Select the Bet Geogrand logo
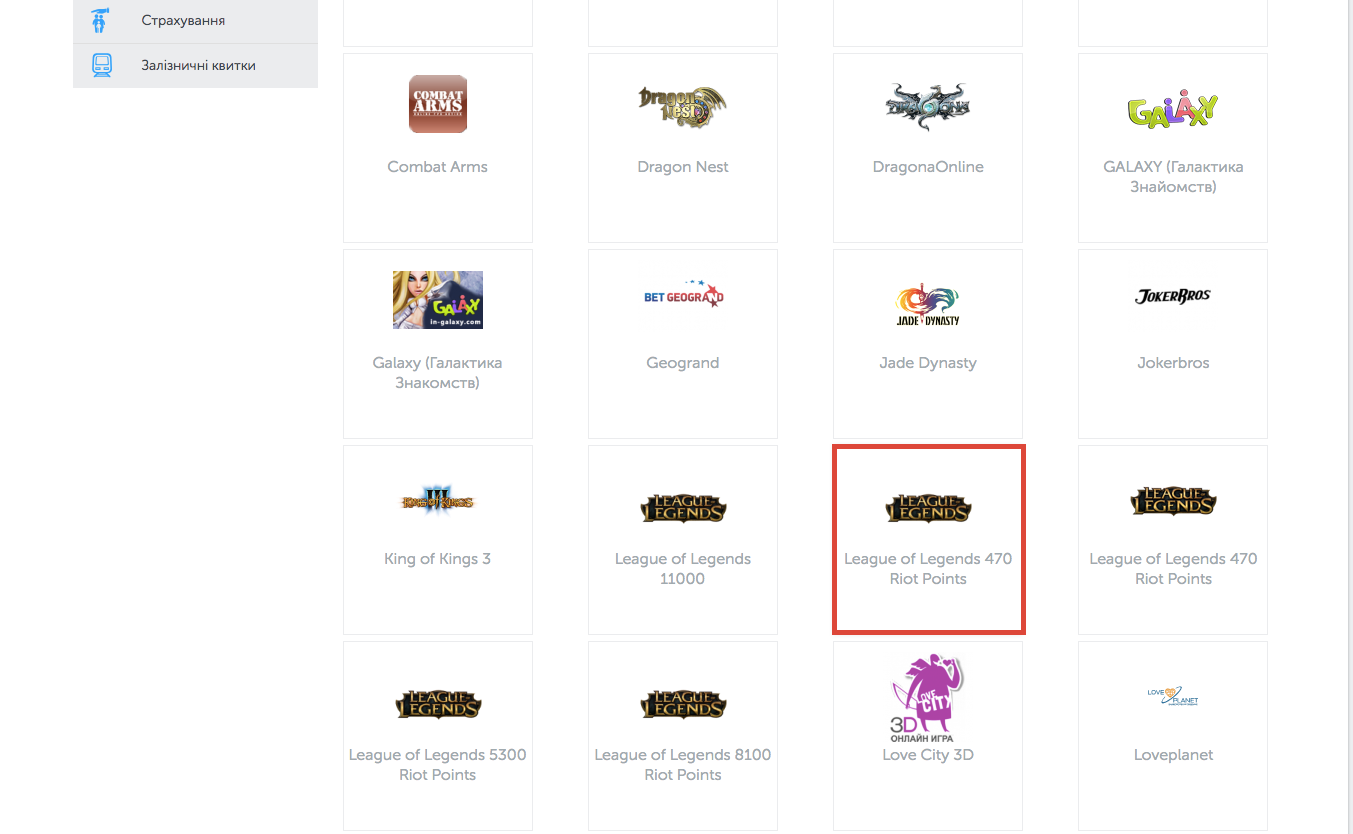The height and width of the screenshot is (834, 1353). coord(683,294)
